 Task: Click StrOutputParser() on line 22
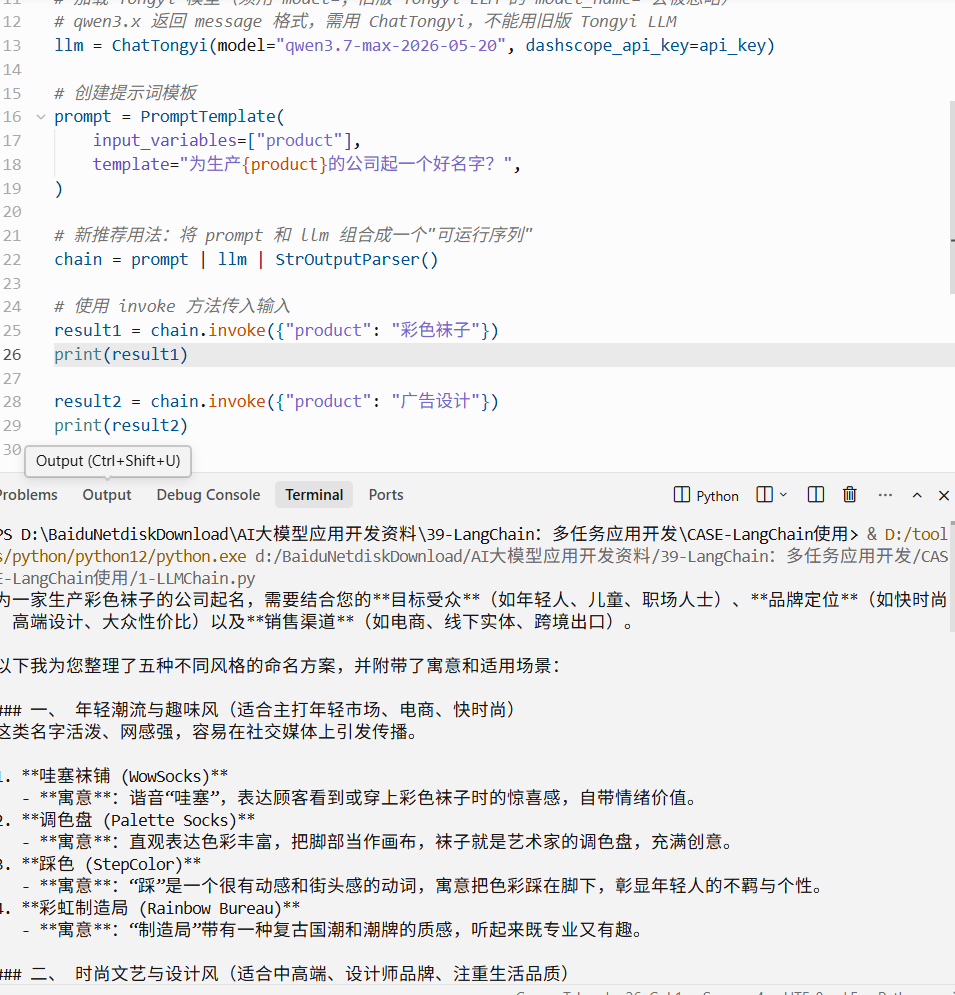pos(357,260)
